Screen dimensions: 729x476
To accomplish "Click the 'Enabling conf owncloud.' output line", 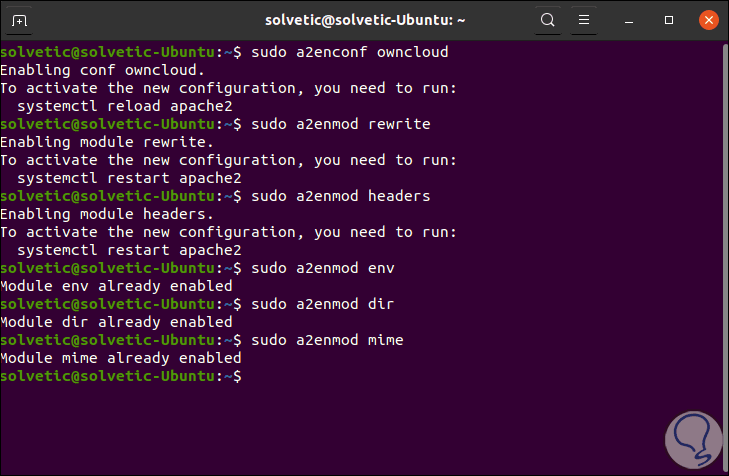I will point(102,70).
